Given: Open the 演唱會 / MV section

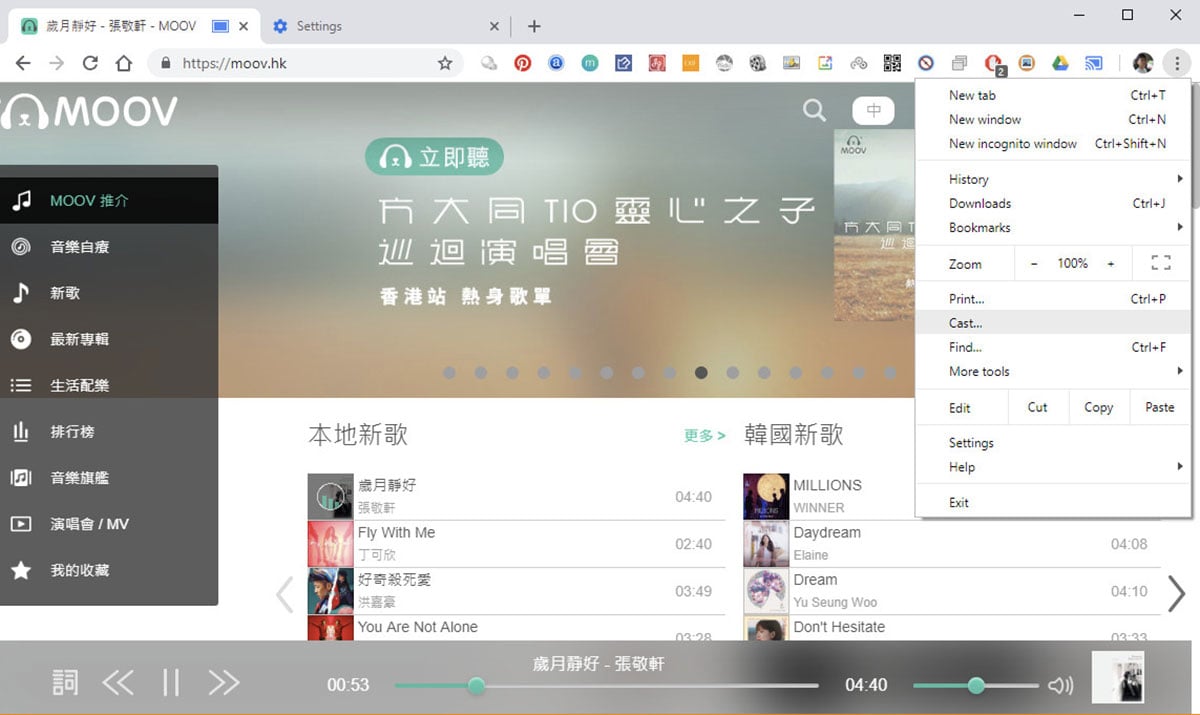Looking at the screenshot, I should point(109,524).
